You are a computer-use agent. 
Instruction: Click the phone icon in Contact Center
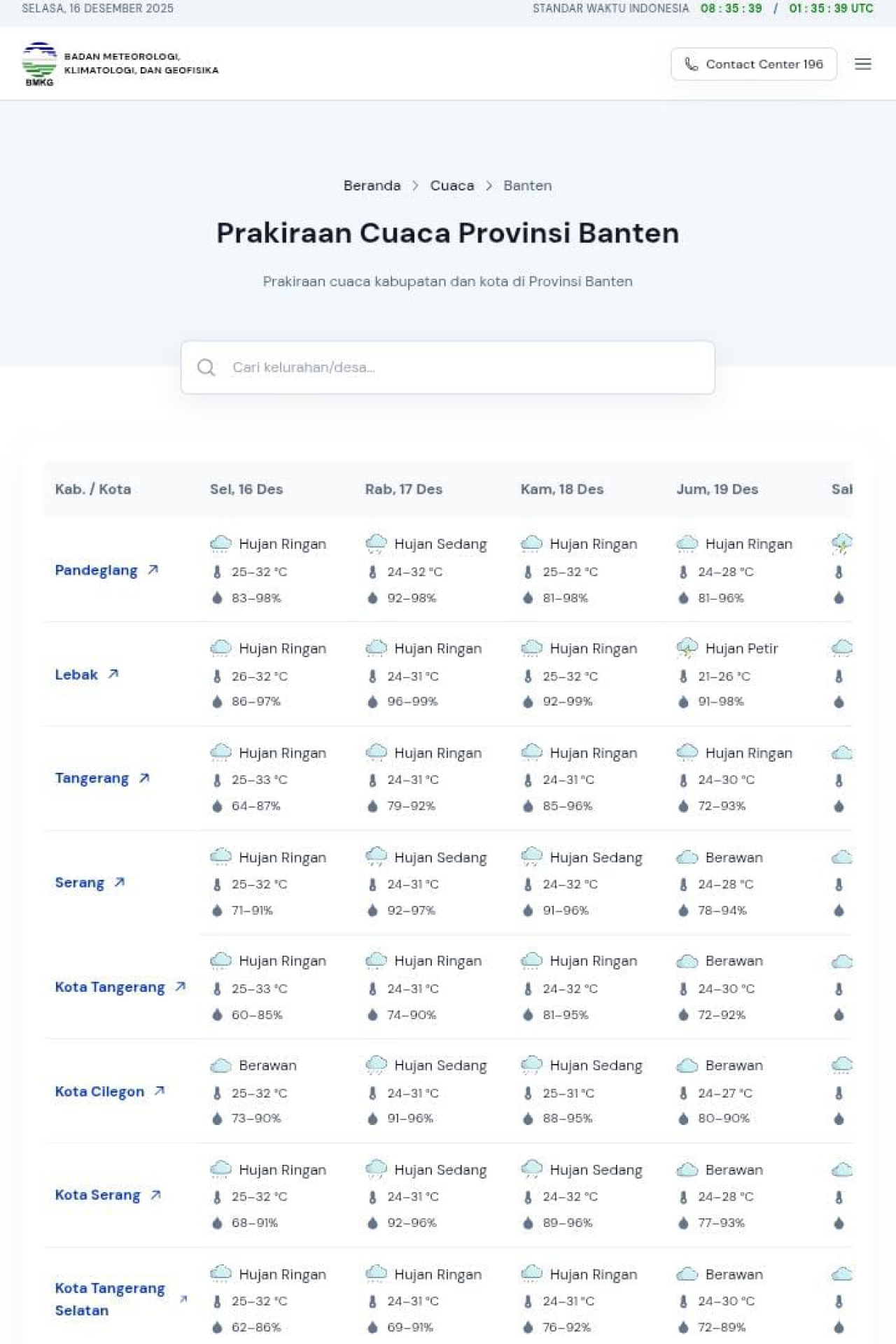click(x=691, y=64)
